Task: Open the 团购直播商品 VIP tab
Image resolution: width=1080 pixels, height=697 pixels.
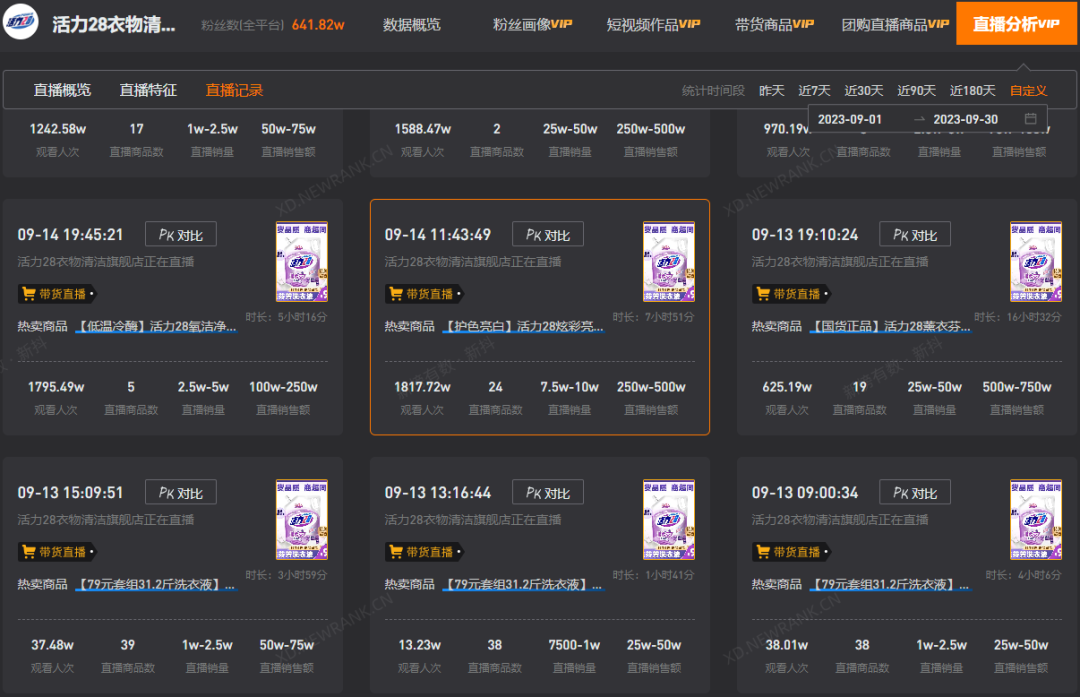Action: (x=895, y=25)
